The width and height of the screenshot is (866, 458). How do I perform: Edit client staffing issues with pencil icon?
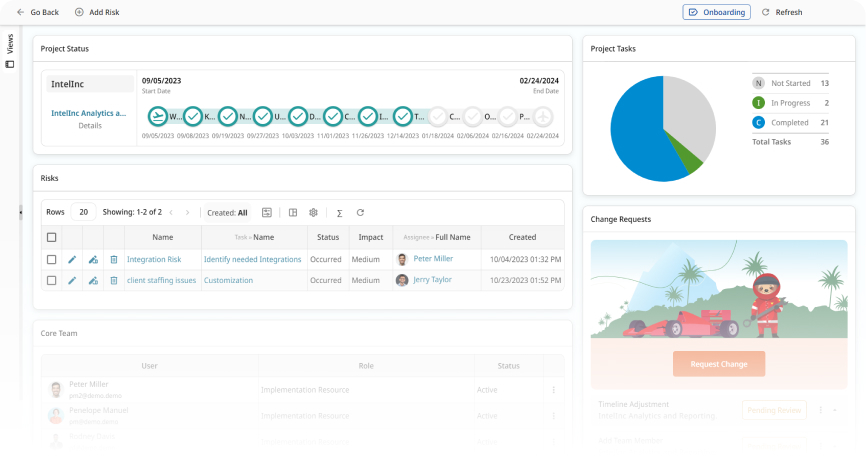(72, 281)
